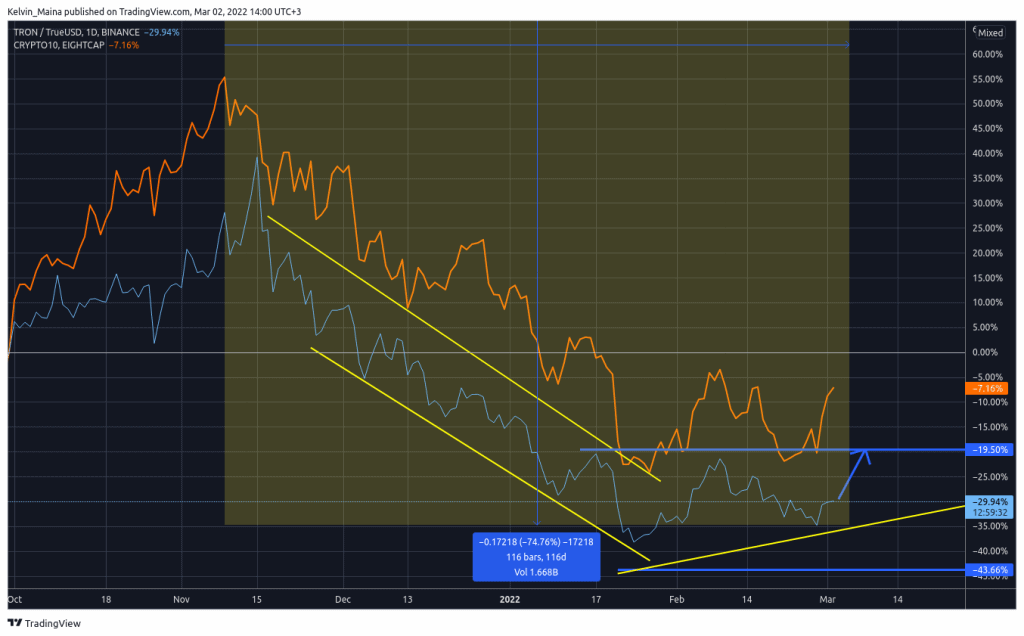Click the 14 date label following Feb
This screenshot has height=636, width=1024.
point(746,599)
